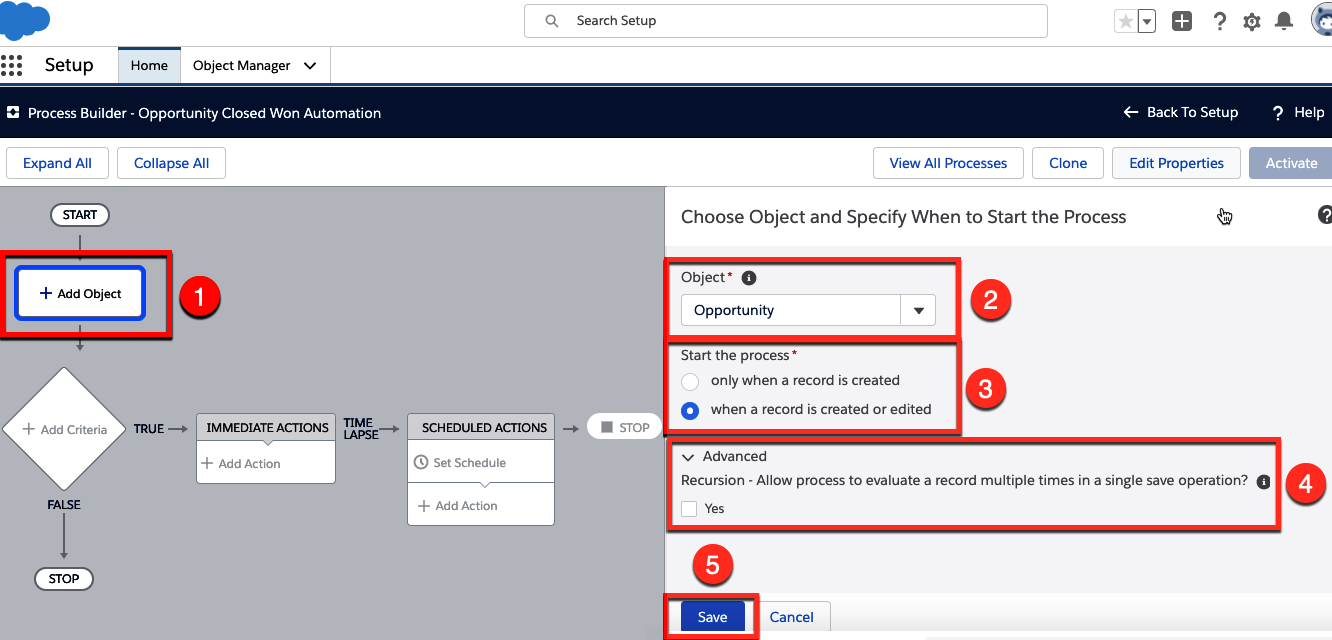Click the Object field info icon
The width and height of the screenshot is (1332, 640).
(749, 278)
